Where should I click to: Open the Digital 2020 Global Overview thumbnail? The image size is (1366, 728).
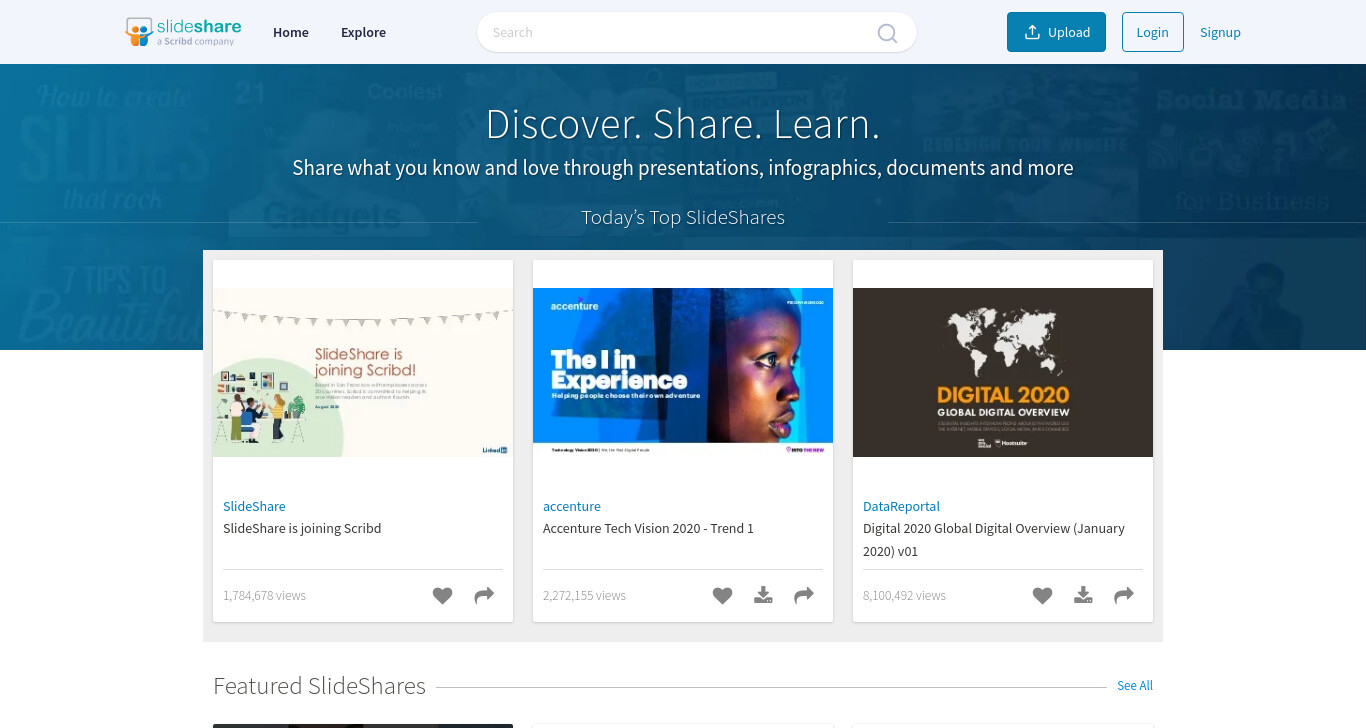coord(1003,372)
